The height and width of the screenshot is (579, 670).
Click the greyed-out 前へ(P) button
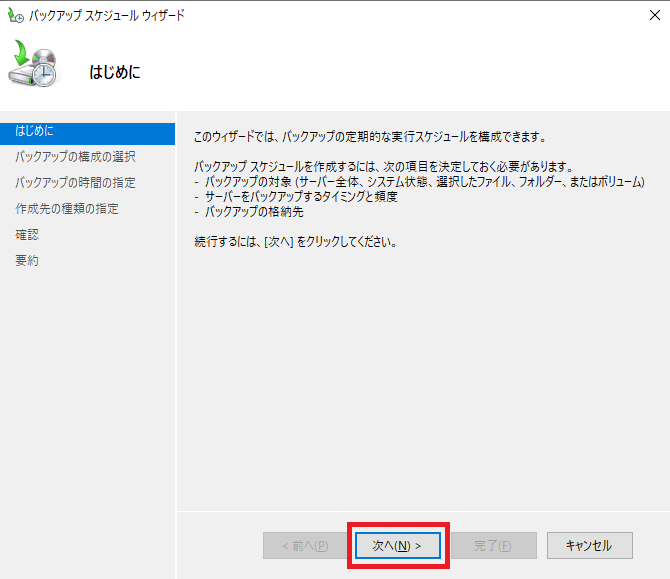(x=305, y=545)
